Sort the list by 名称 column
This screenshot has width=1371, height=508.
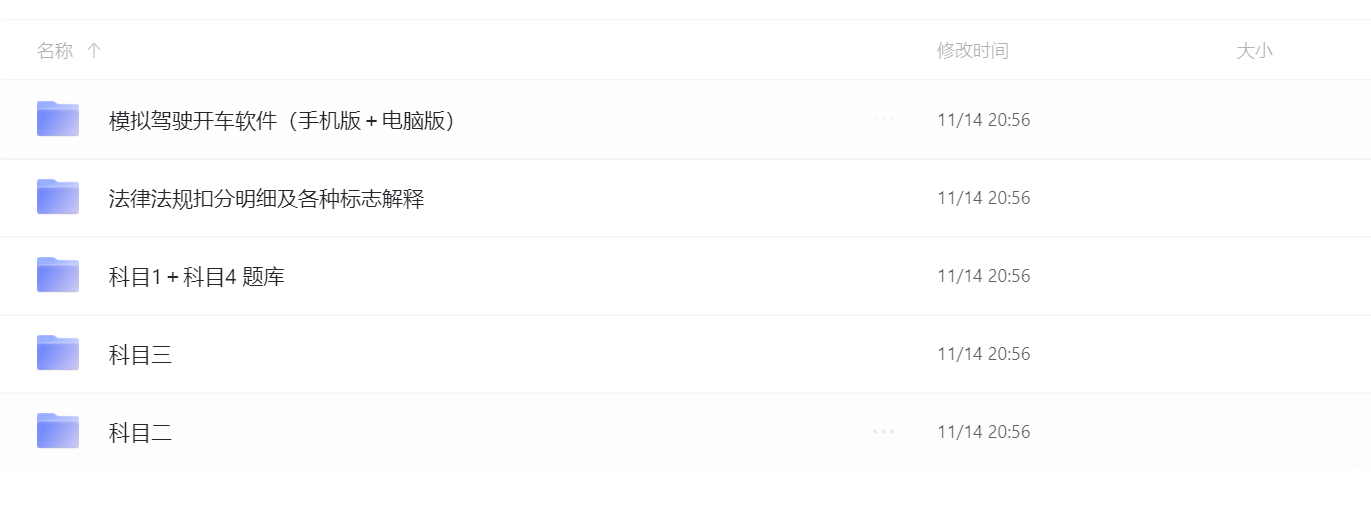(55, 50)
